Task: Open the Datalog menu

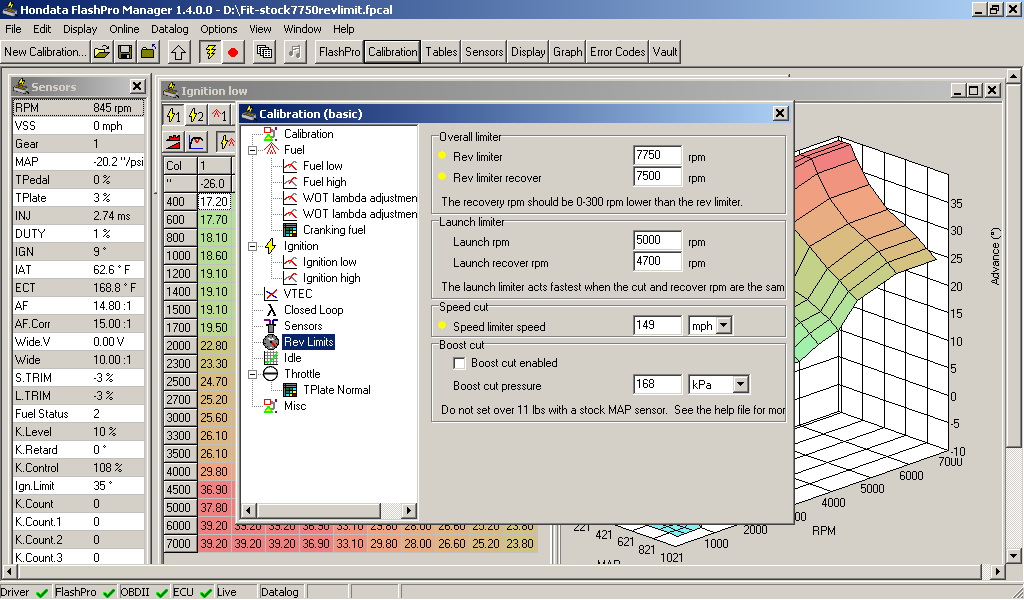Action: coord(169,29)
